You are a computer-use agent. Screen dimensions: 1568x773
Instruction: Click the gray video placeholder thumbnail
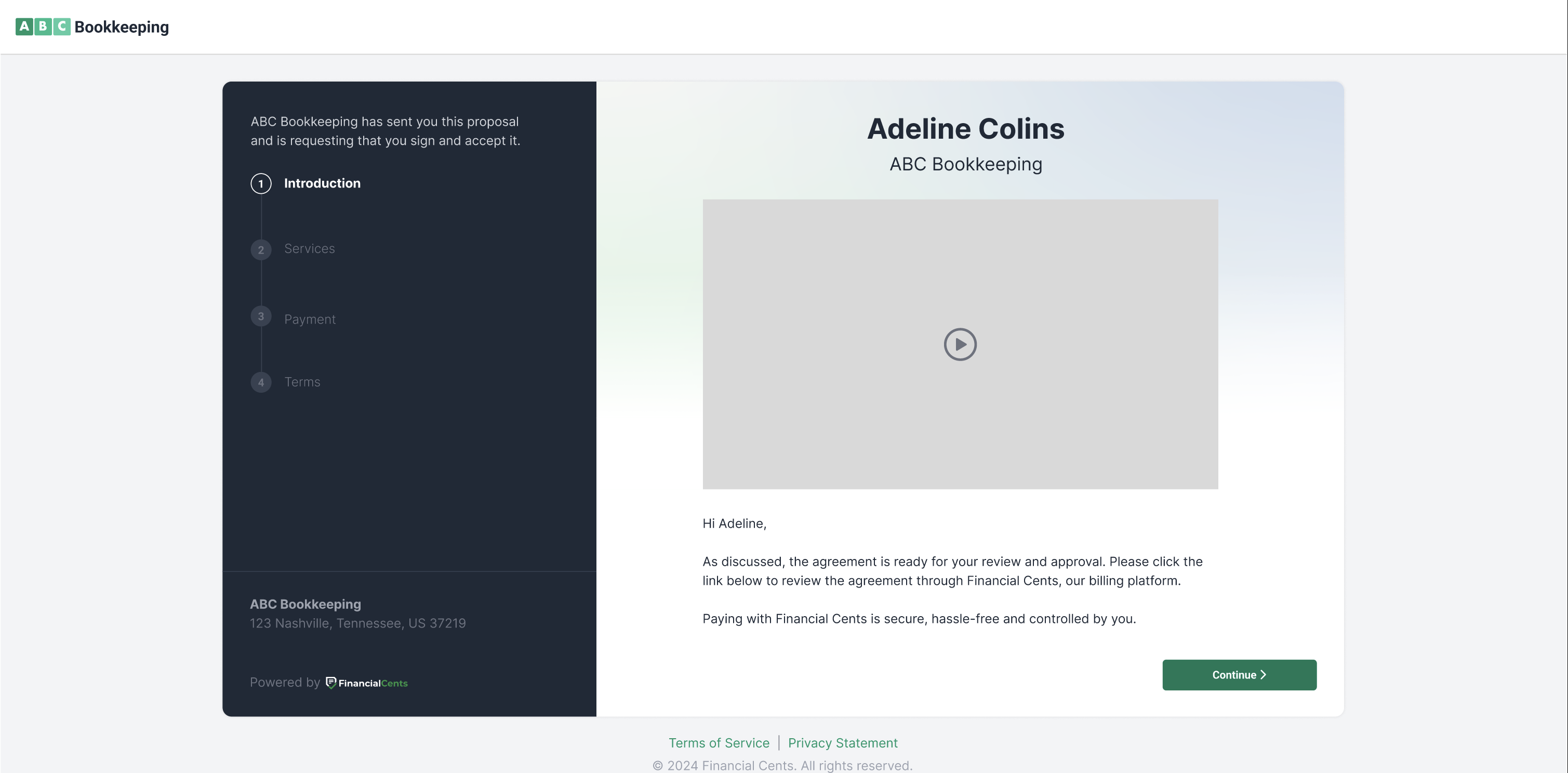click(960, 344)
